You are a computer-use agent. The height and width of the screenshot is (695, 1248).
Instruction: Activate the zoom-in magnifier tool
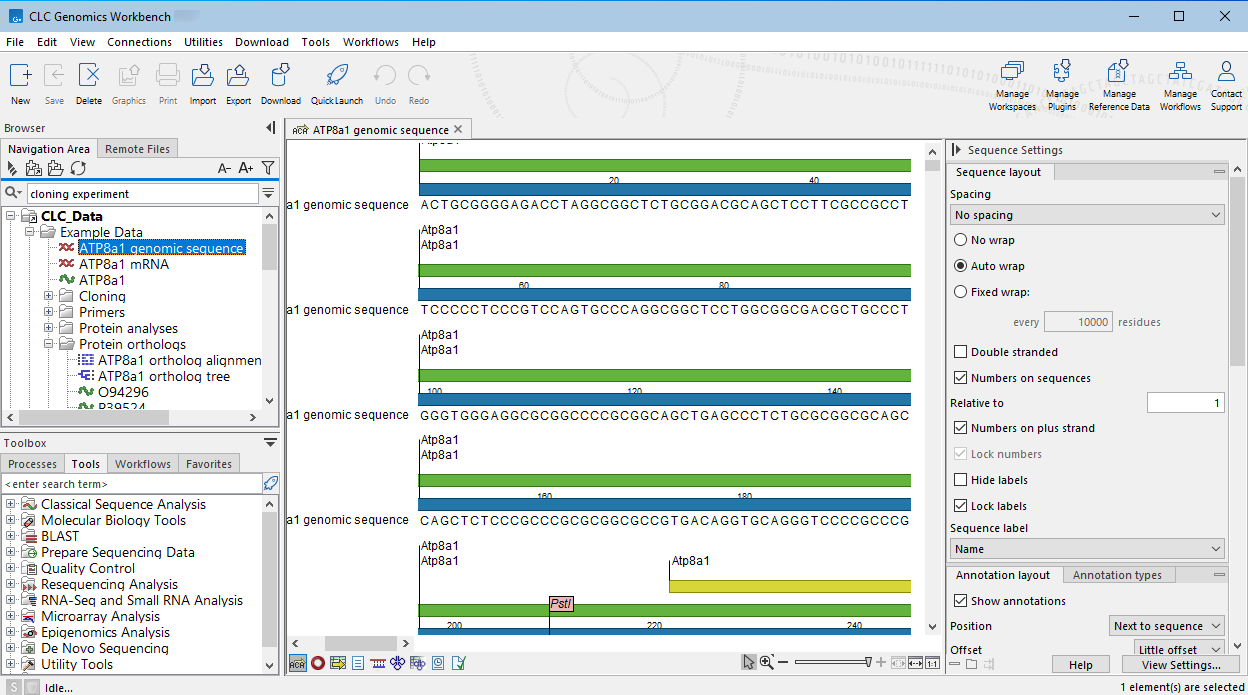(765, 662)
